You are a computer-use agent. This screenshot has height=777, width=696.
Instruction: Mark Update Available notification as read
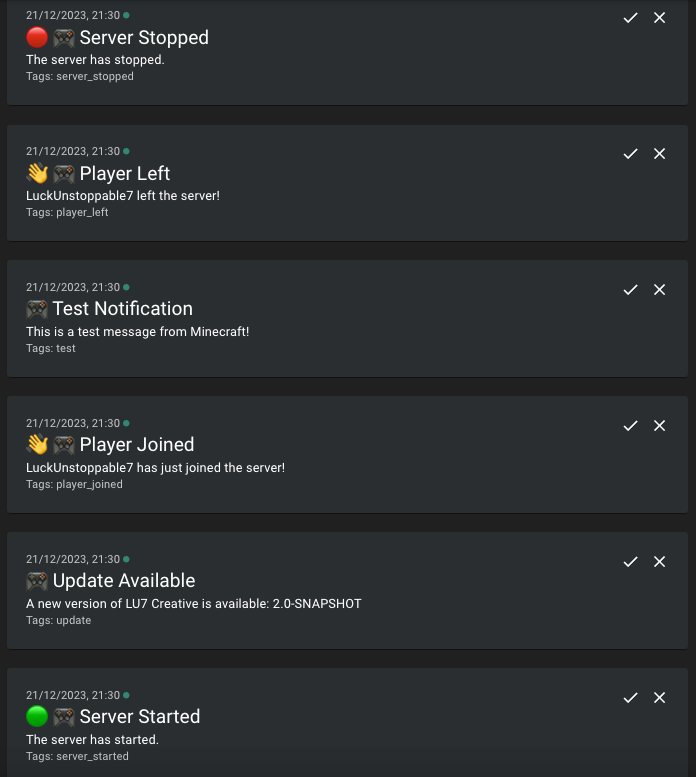[630, 562]
